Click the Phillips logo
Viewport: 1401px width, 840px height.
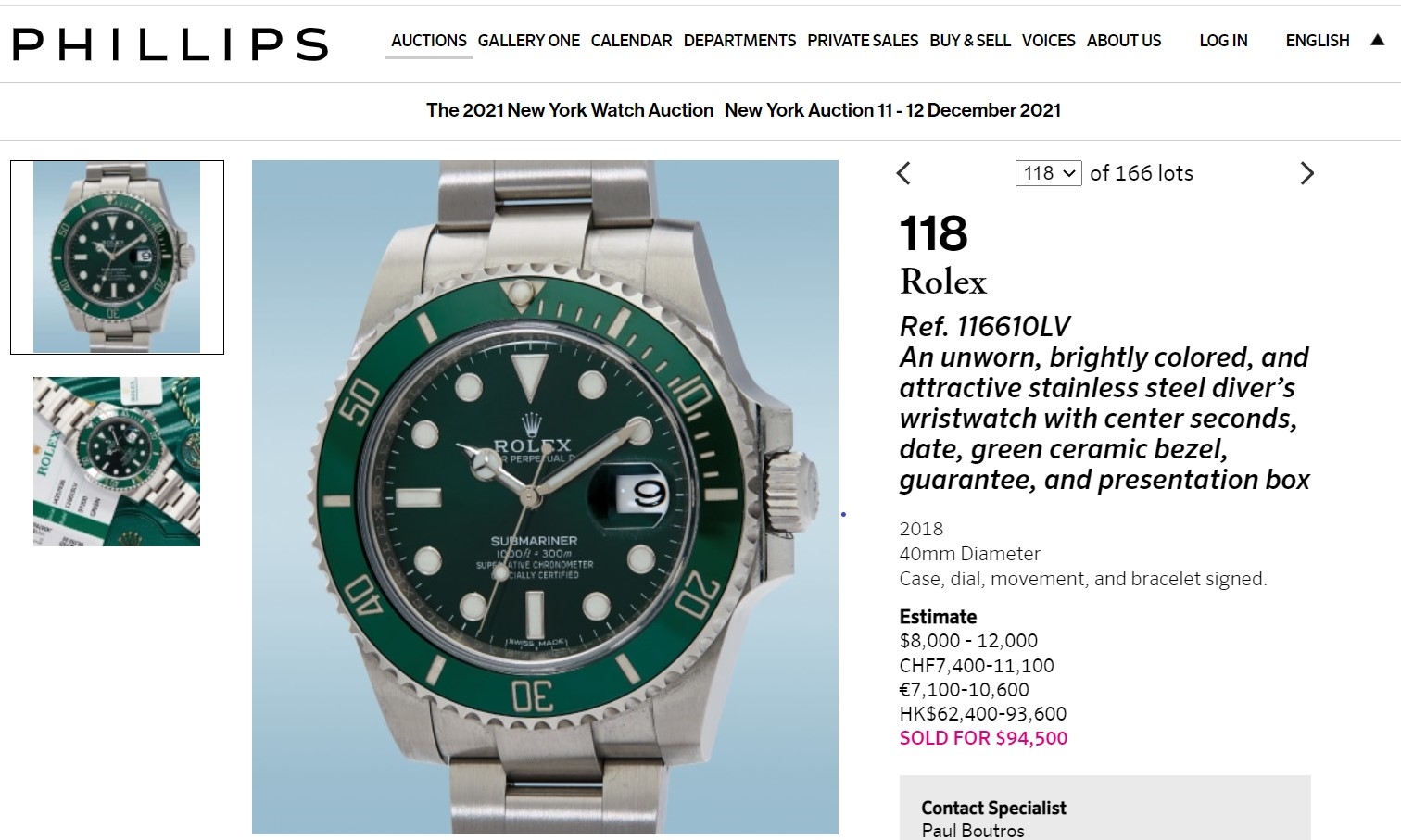tap(170, 44)
